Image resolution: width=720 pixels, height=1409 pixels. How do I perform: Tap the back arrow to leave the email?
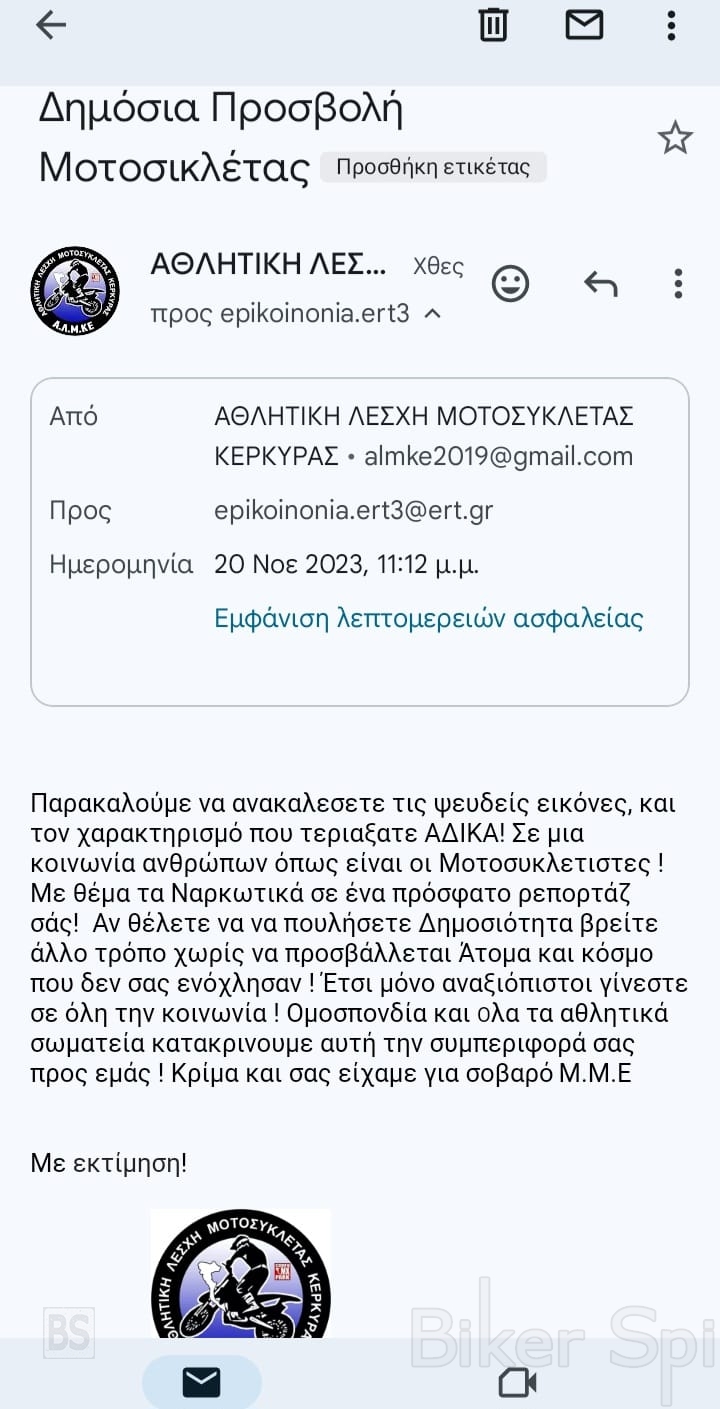coord(50,25)
